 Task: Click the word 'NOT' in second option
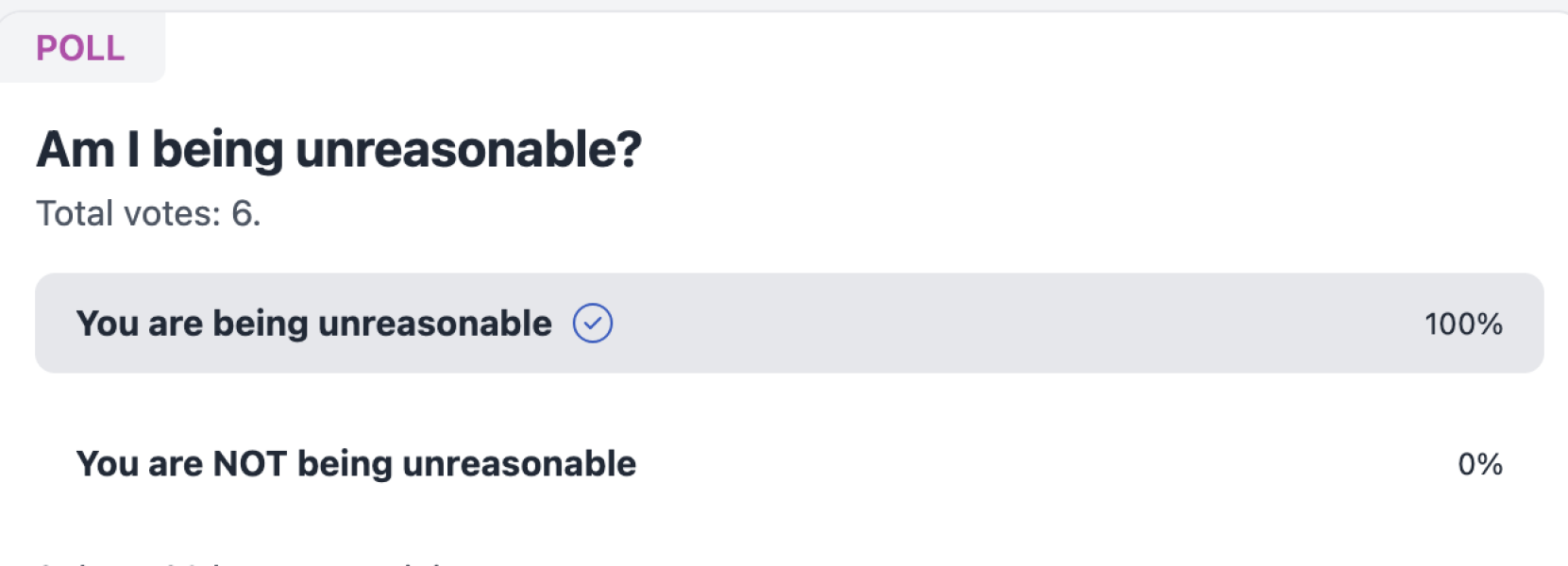249,464
